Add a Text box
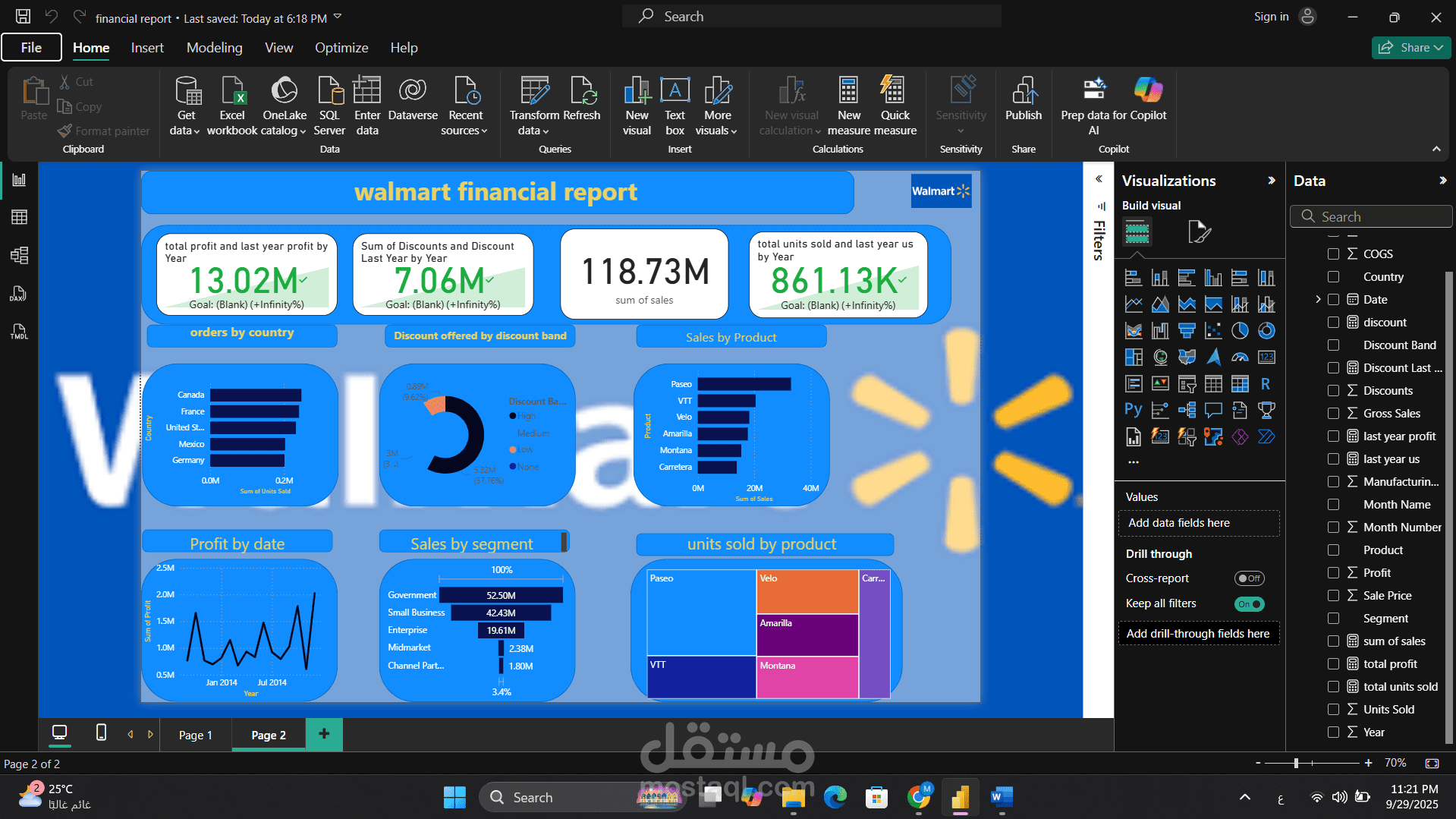The image size is (1456, 819). coord(675,106)
